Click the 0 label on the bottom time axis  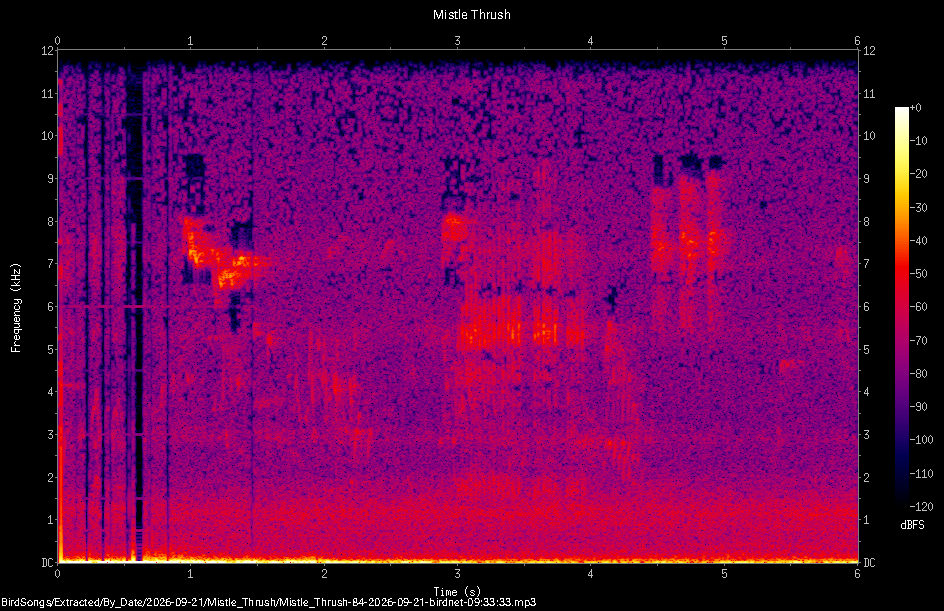point(57,574)
